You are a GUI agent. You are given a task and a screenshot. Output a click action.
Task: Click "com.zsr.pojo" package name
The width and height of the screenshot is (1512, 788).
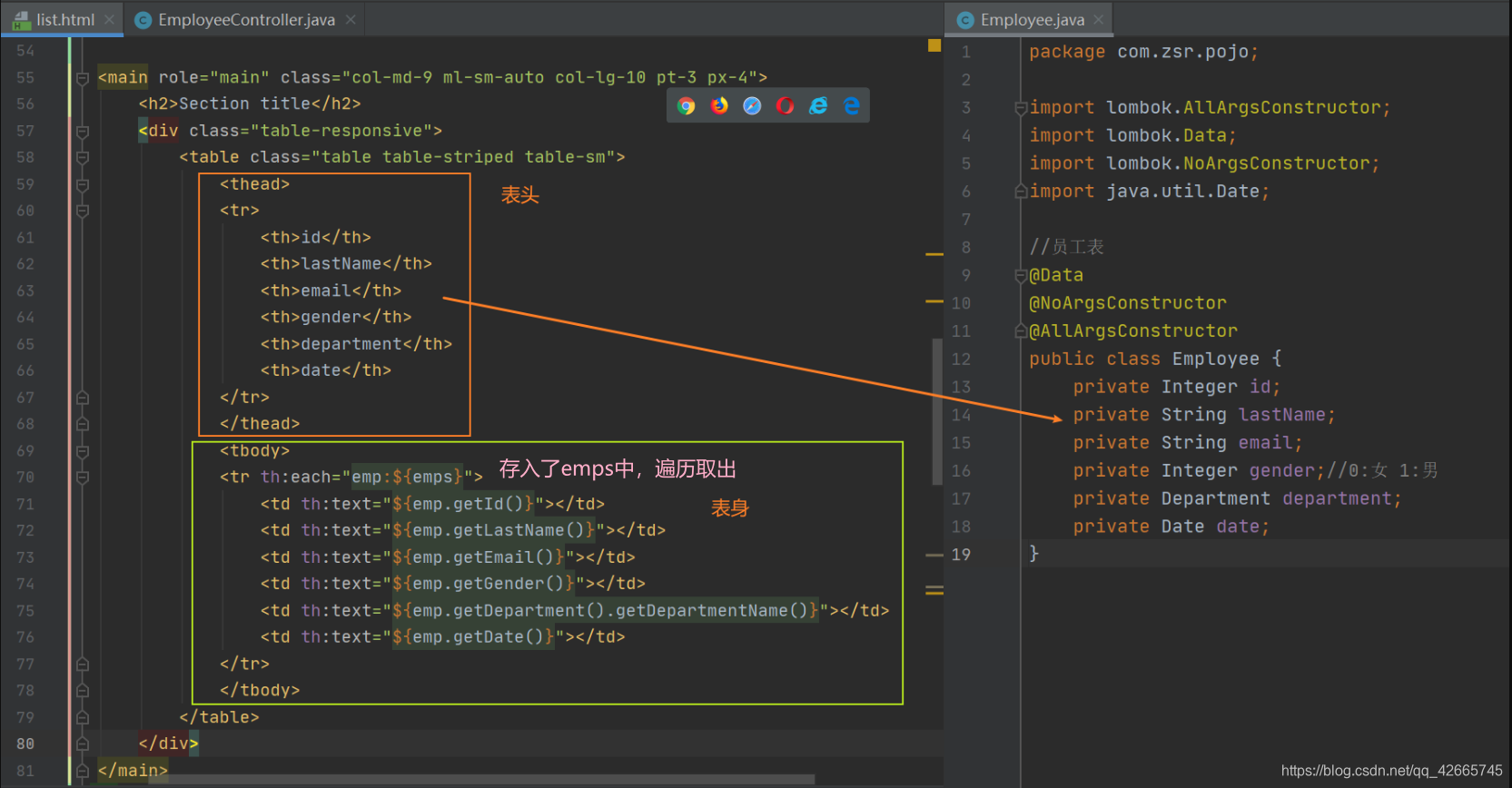1183,52
